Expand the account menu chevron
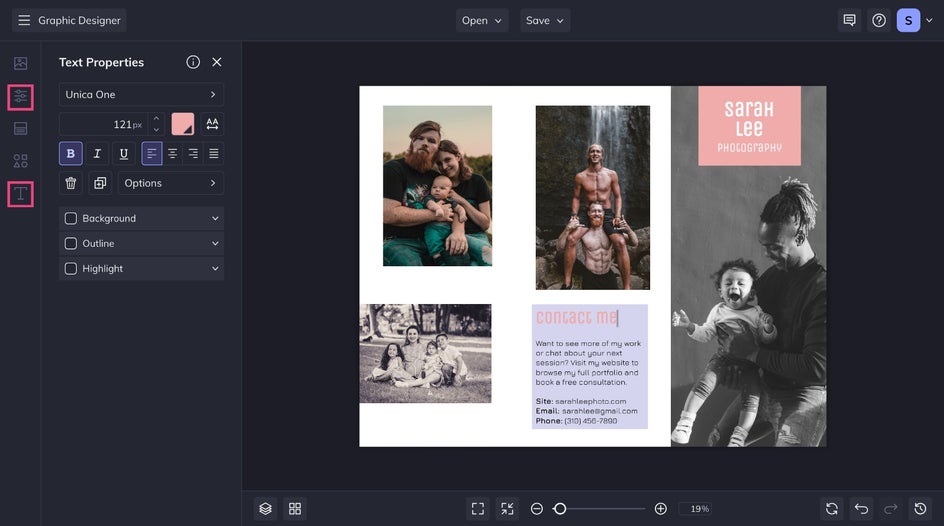This screenshot has height=526, width=944. coord(929,20)
